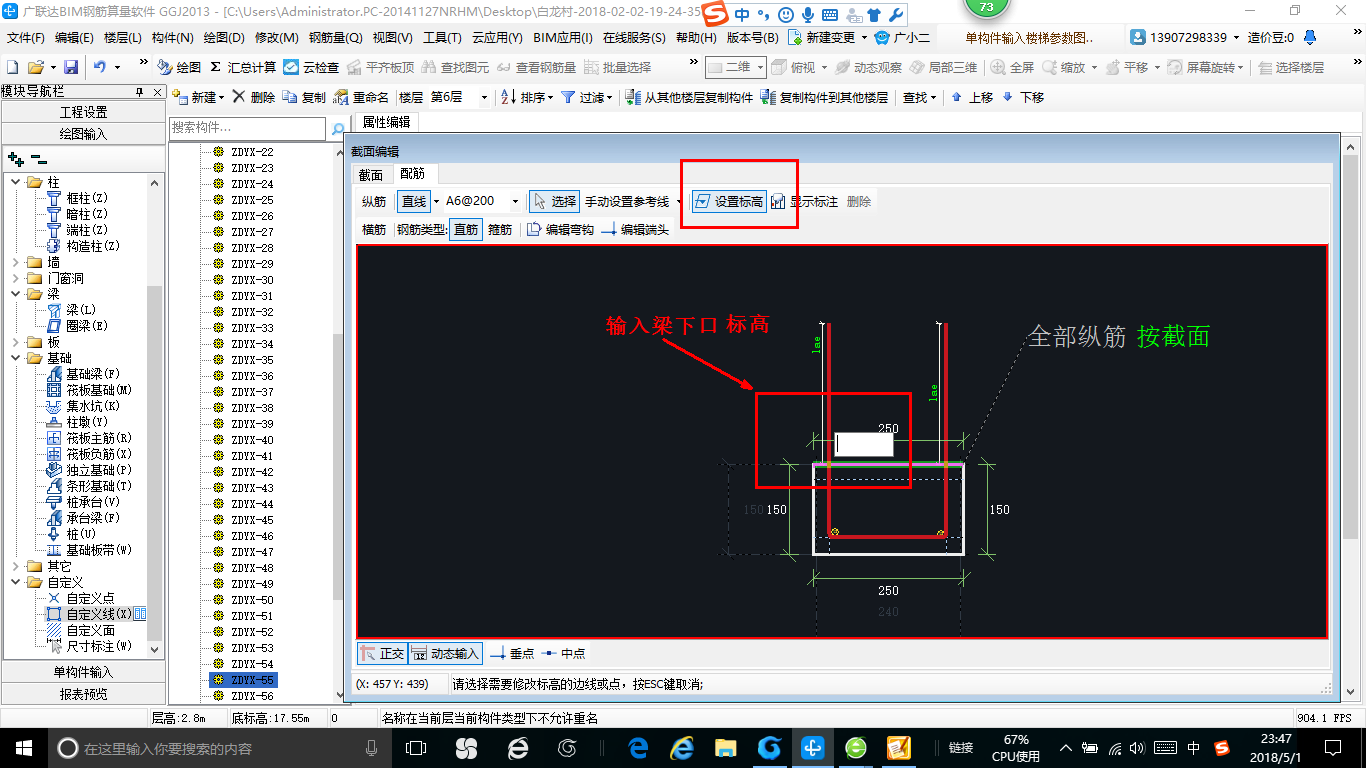
Task: Open the 文件(F) menu
Action: (x=26, y=37)
